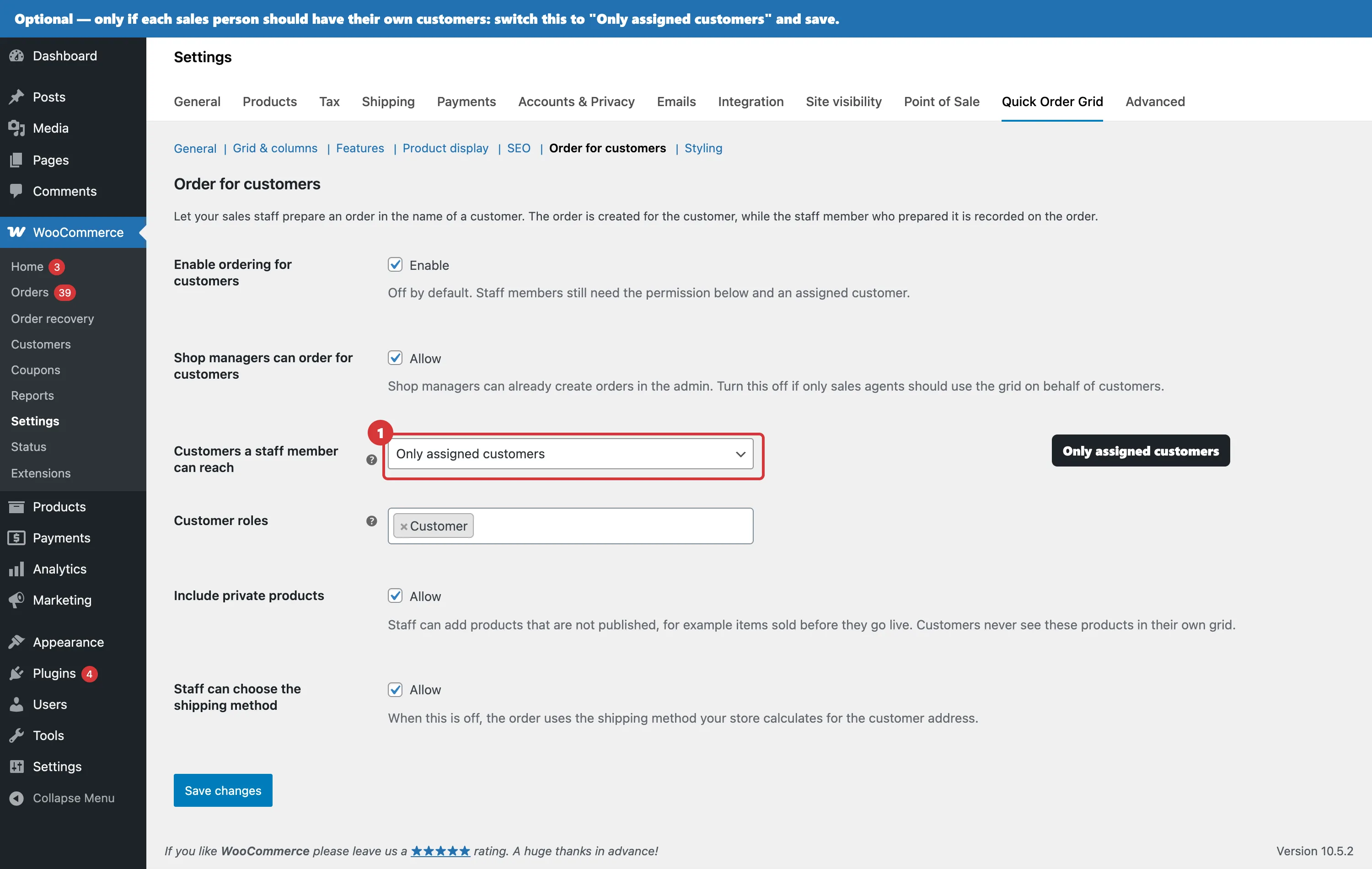Switch to the General settings tab
This screenshot has height=869, width=1372.
coord(197,102)
